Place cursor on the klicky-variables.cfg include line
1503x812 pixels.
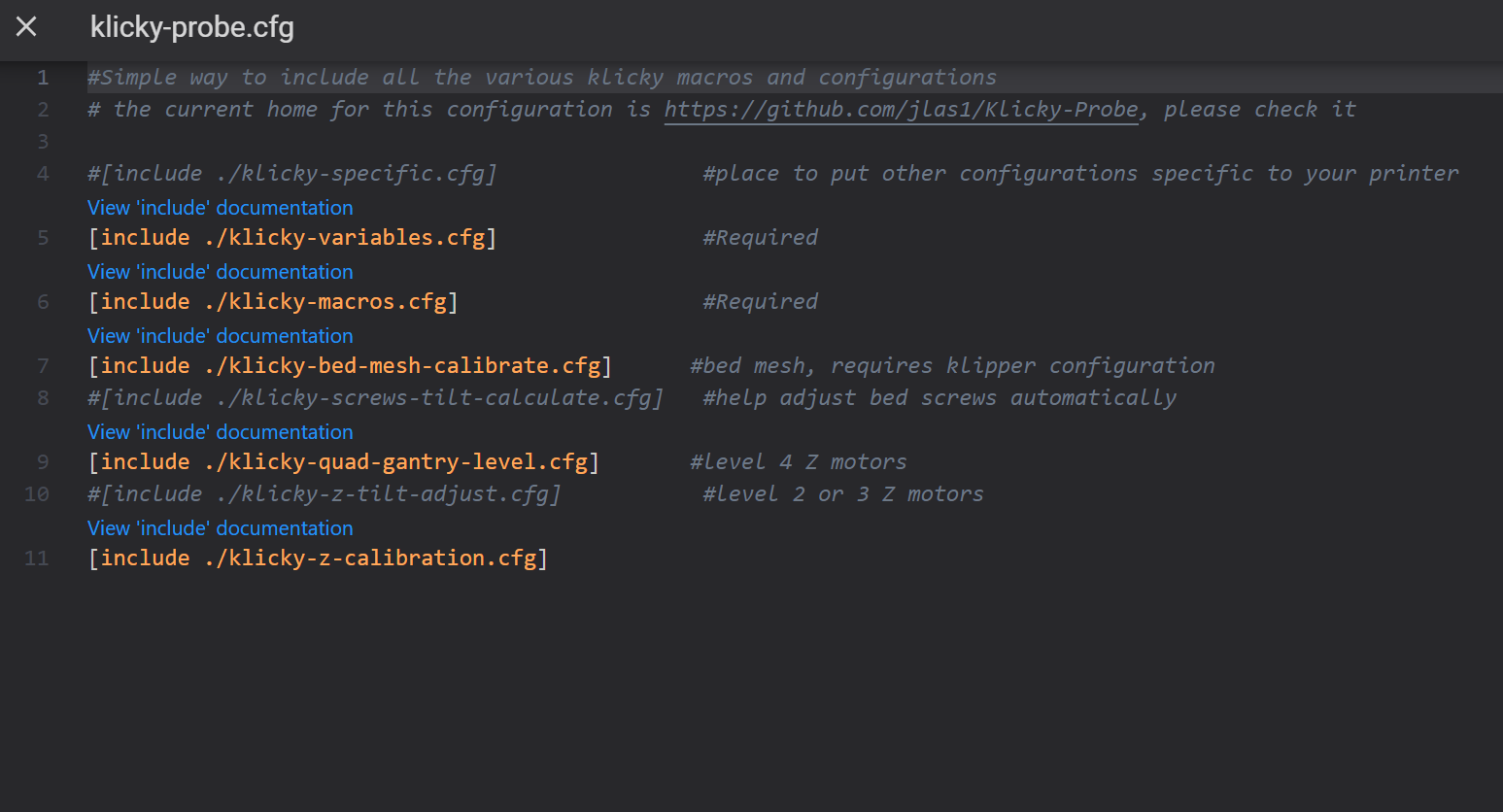[291, 237]
